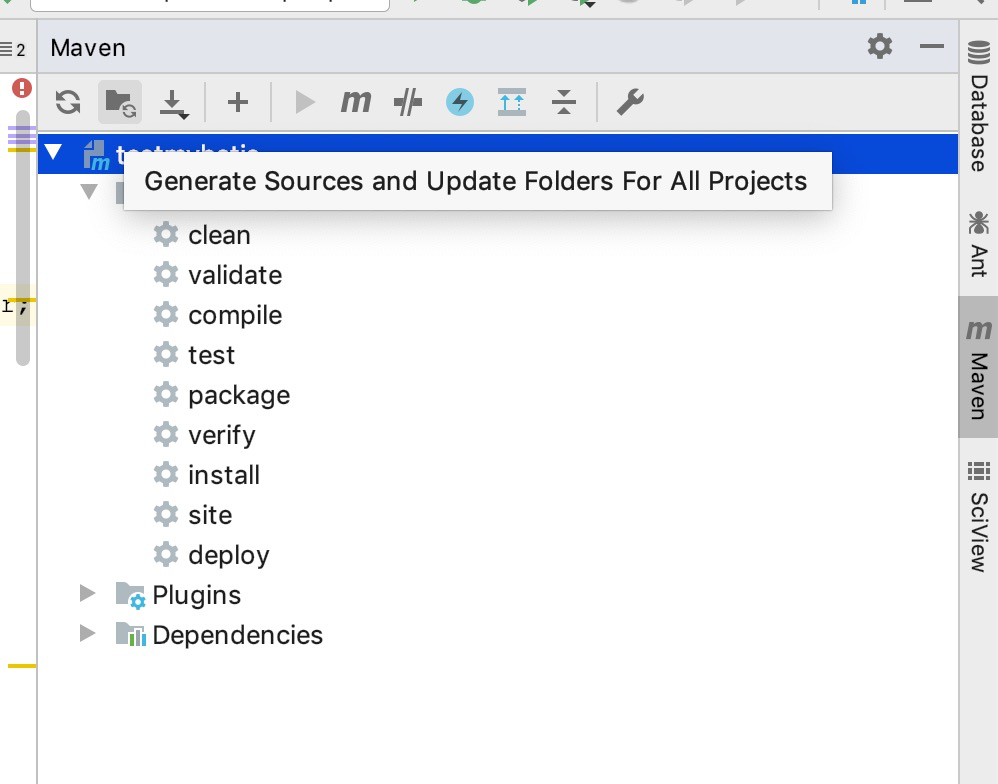Select the Ant tool window tab
The height and width of the screenshot is (784, 998).
pos(978,243)
